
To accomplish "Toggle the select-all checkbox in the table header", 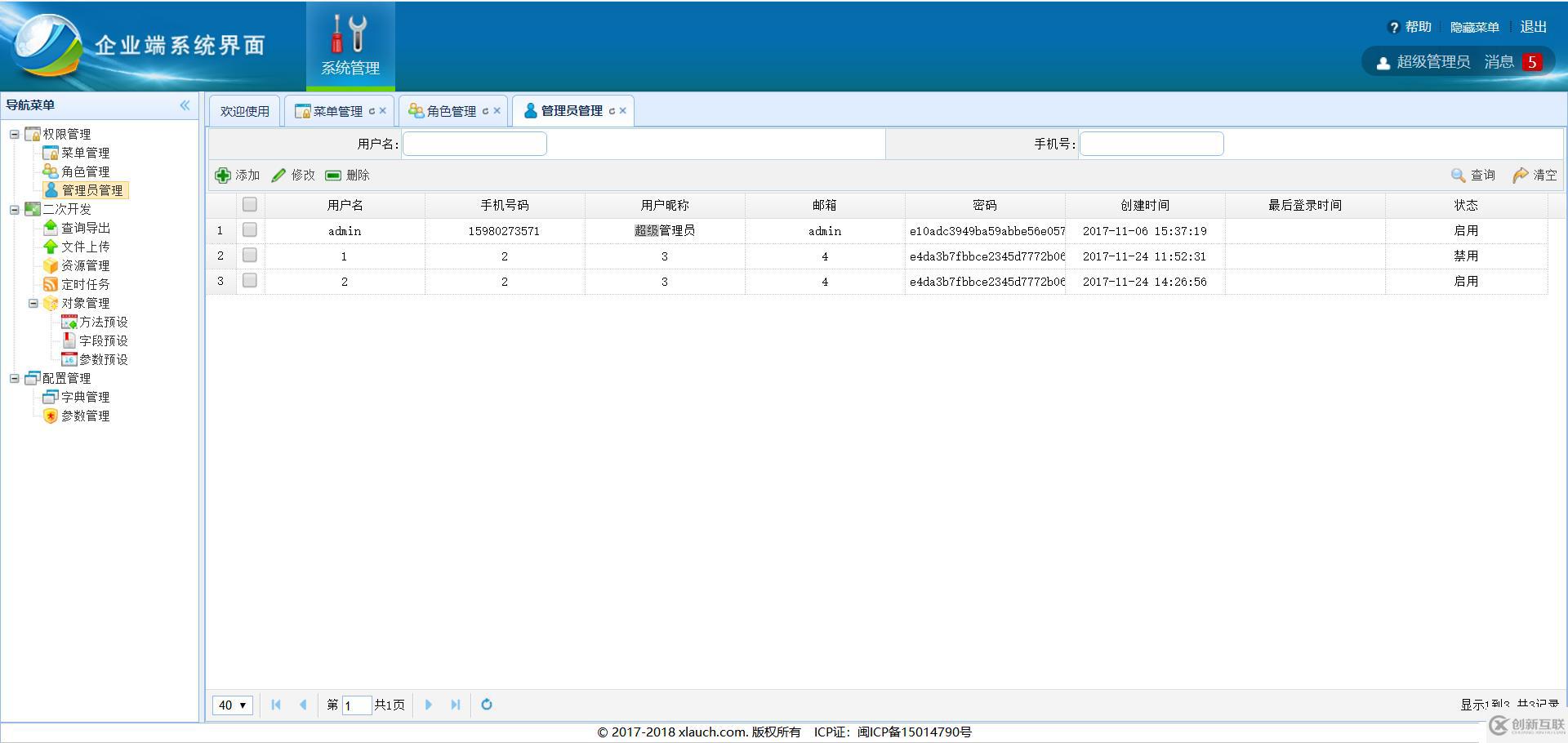I will pos(250,205).
